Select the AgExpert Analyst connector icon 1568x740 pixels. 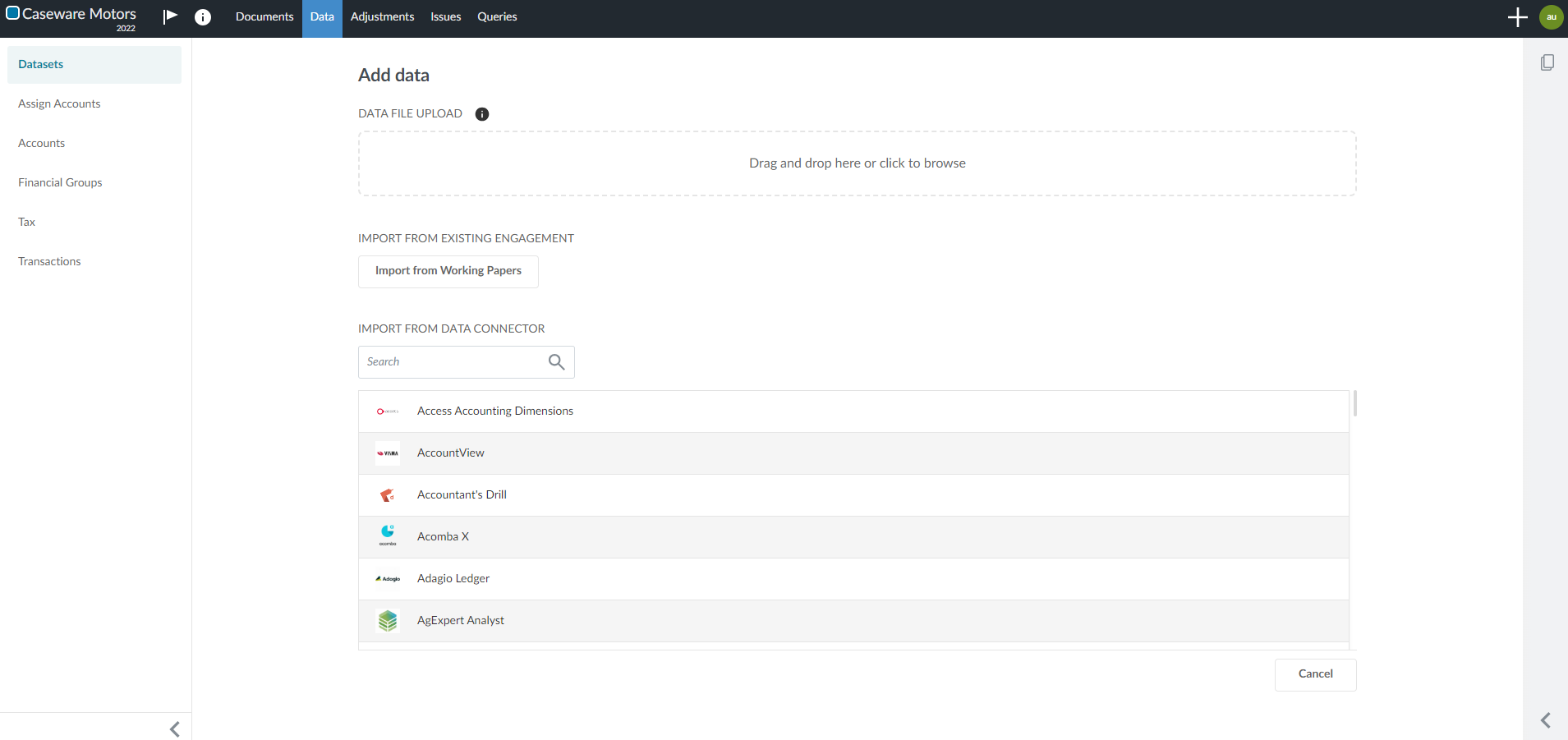[x=388, y=621]
